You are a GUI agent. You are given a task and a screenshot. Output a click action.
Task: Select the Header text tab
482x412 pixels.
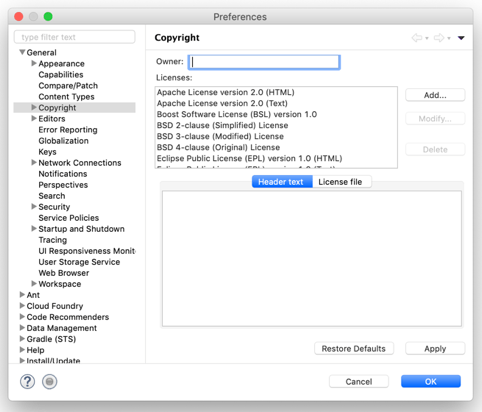click(x=282, y=182)
